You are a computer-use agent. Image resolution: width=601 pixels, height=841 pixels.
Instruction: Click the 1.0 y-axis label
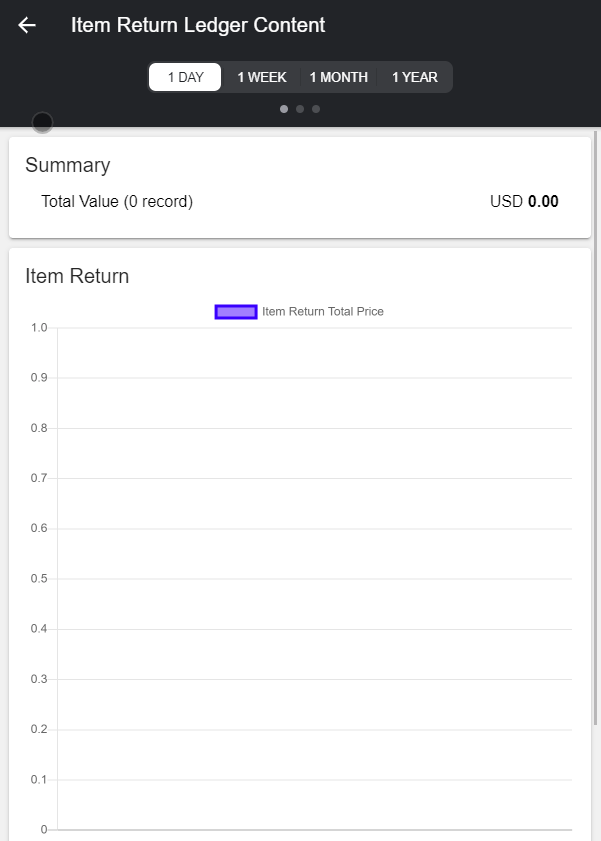(x=39, y=328)
